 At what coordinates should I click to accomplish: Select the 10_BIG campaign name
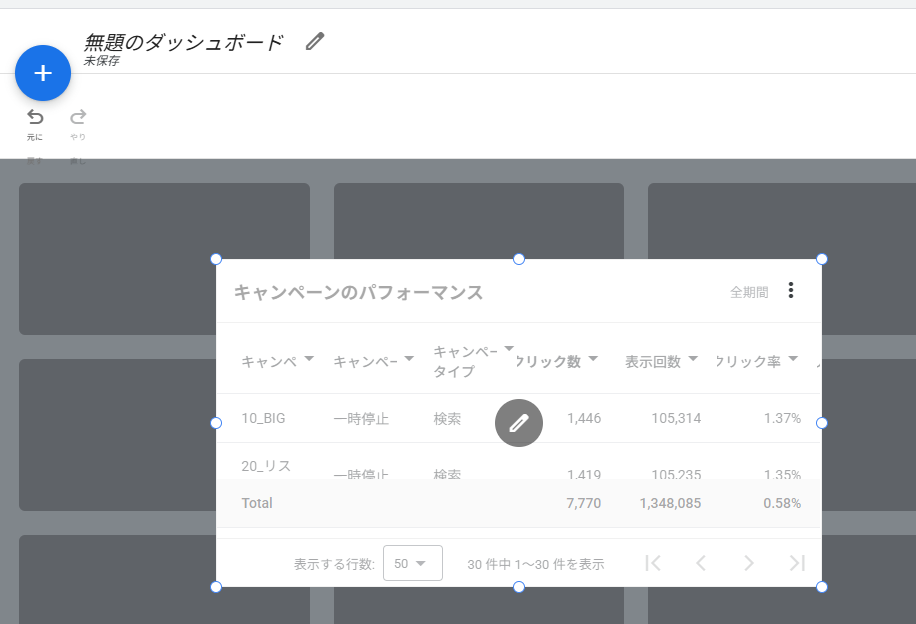[x=263, y=418]
